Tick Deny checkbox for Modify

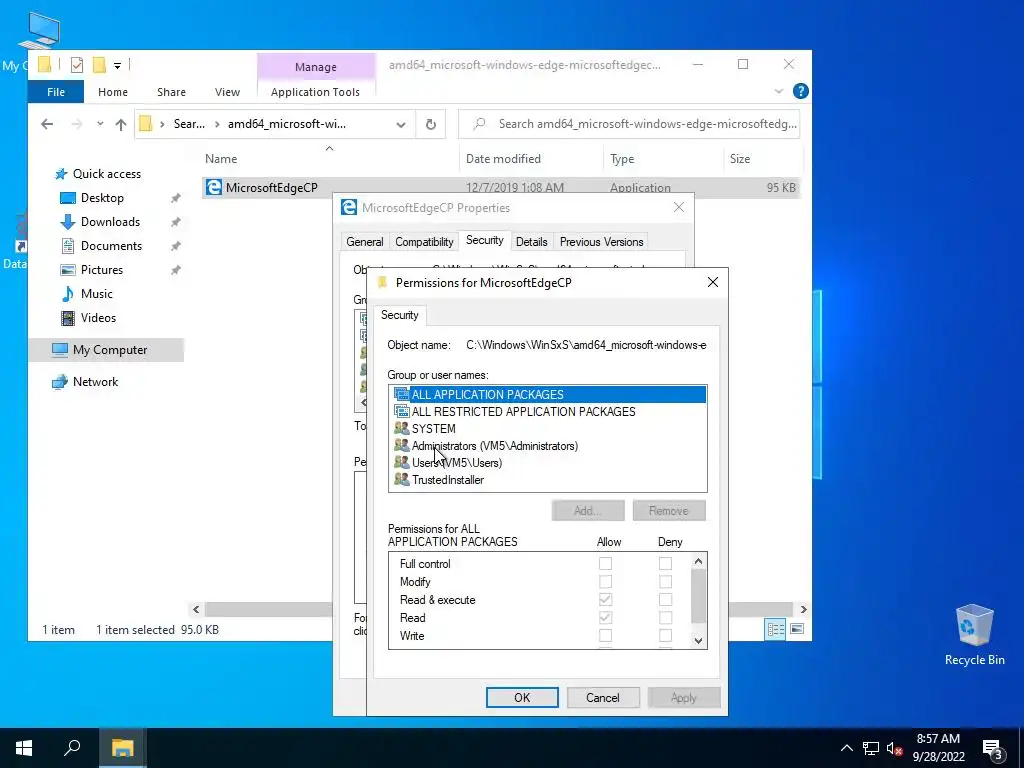(x=665, y=581)
